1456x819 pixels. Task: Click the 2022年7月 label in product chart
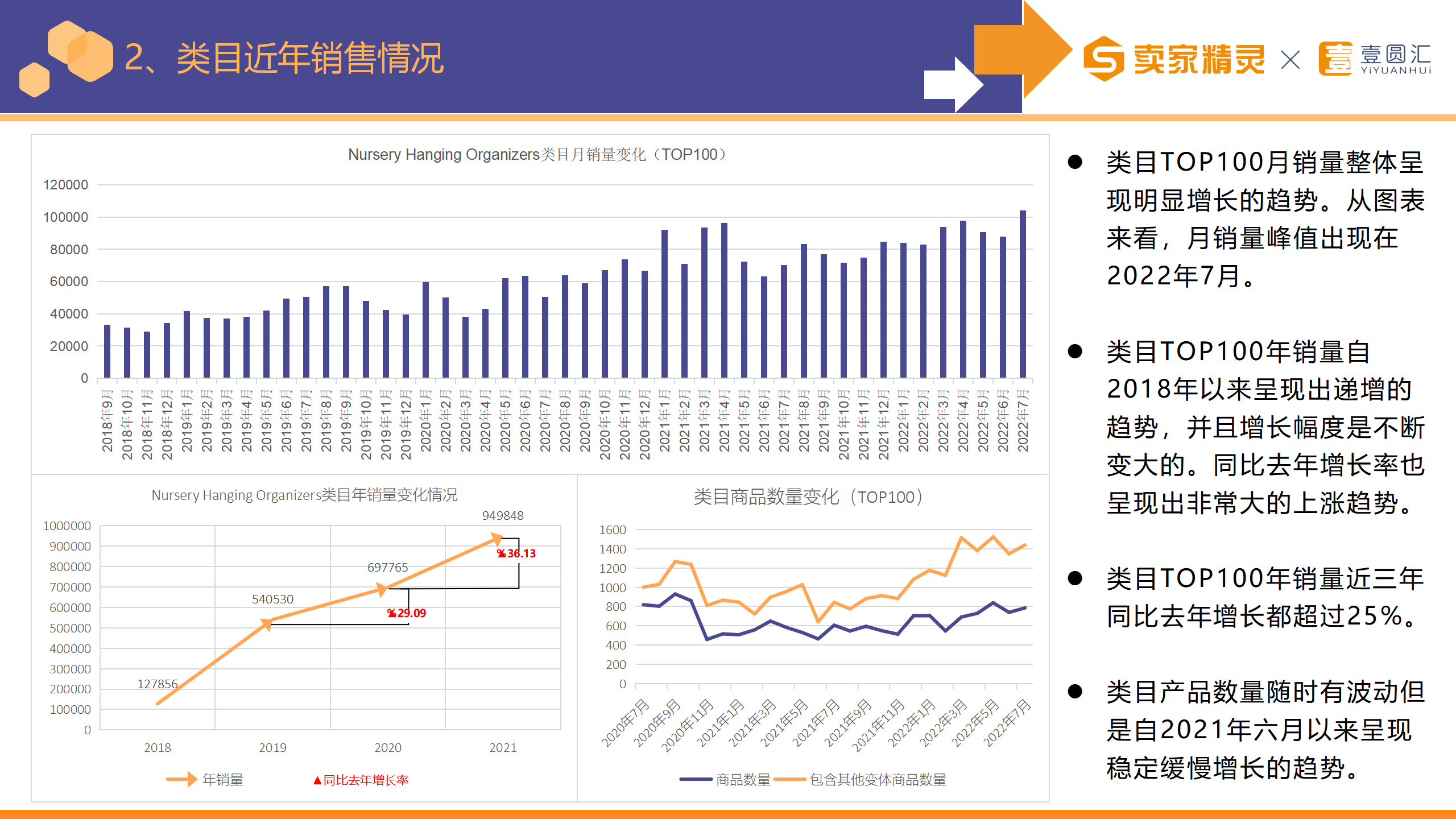pos(1007,722)
